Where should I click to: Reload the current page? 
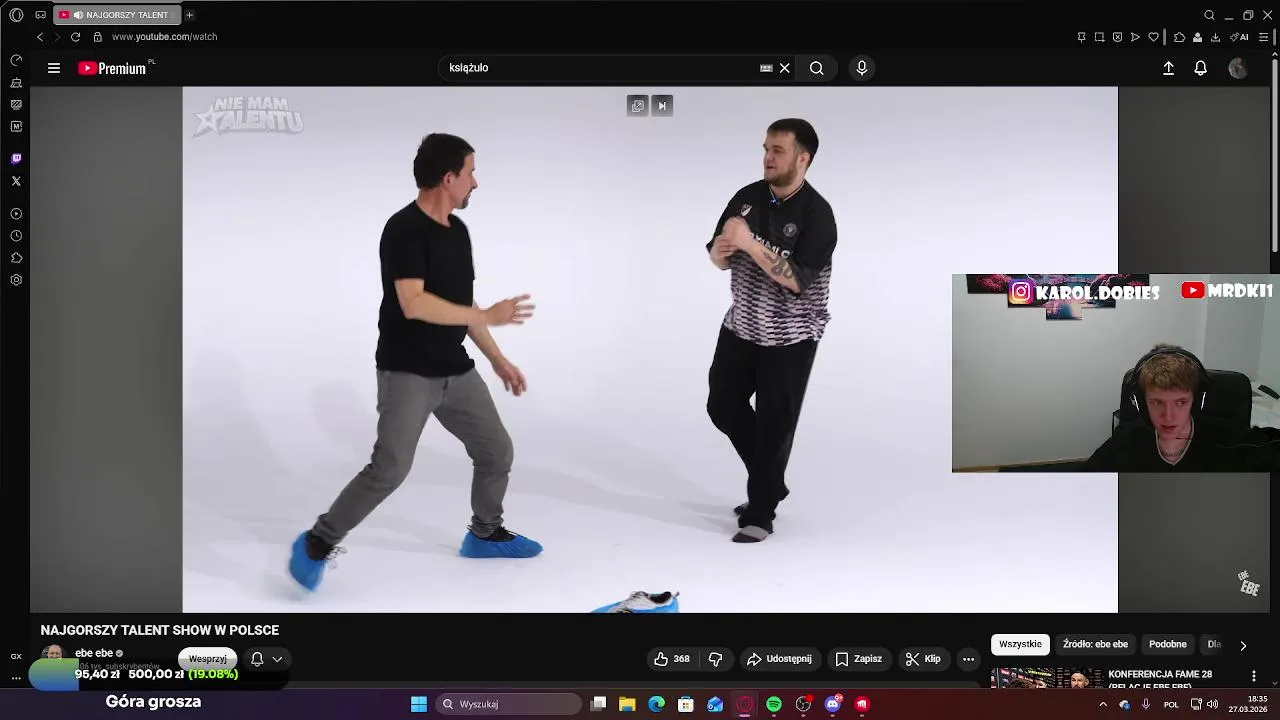coord(75,37)
